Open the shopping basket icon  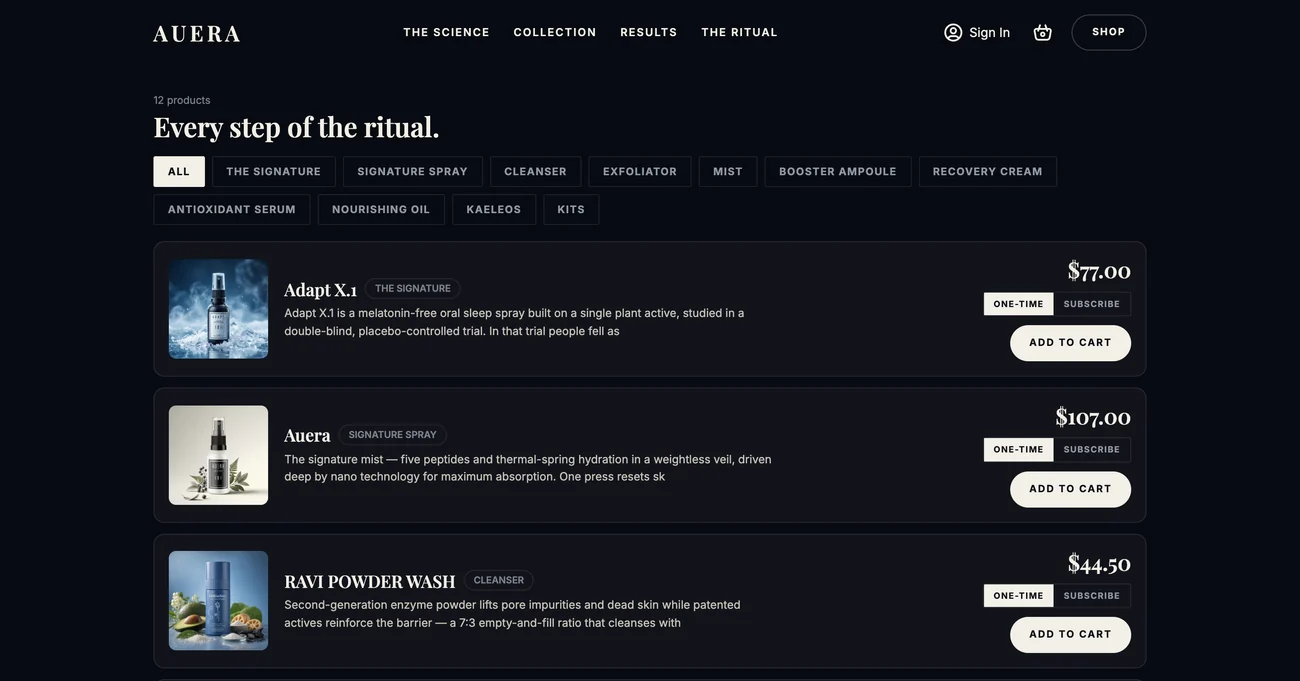point(1042,32)
